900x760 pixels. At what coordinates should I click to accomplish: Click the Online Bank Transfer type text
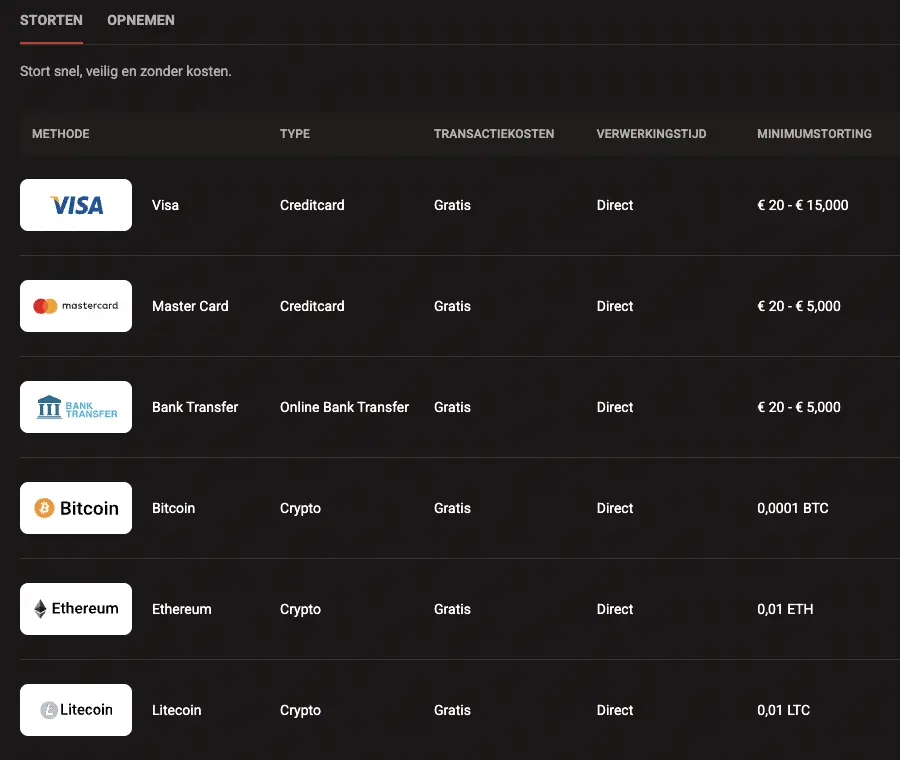344,407
